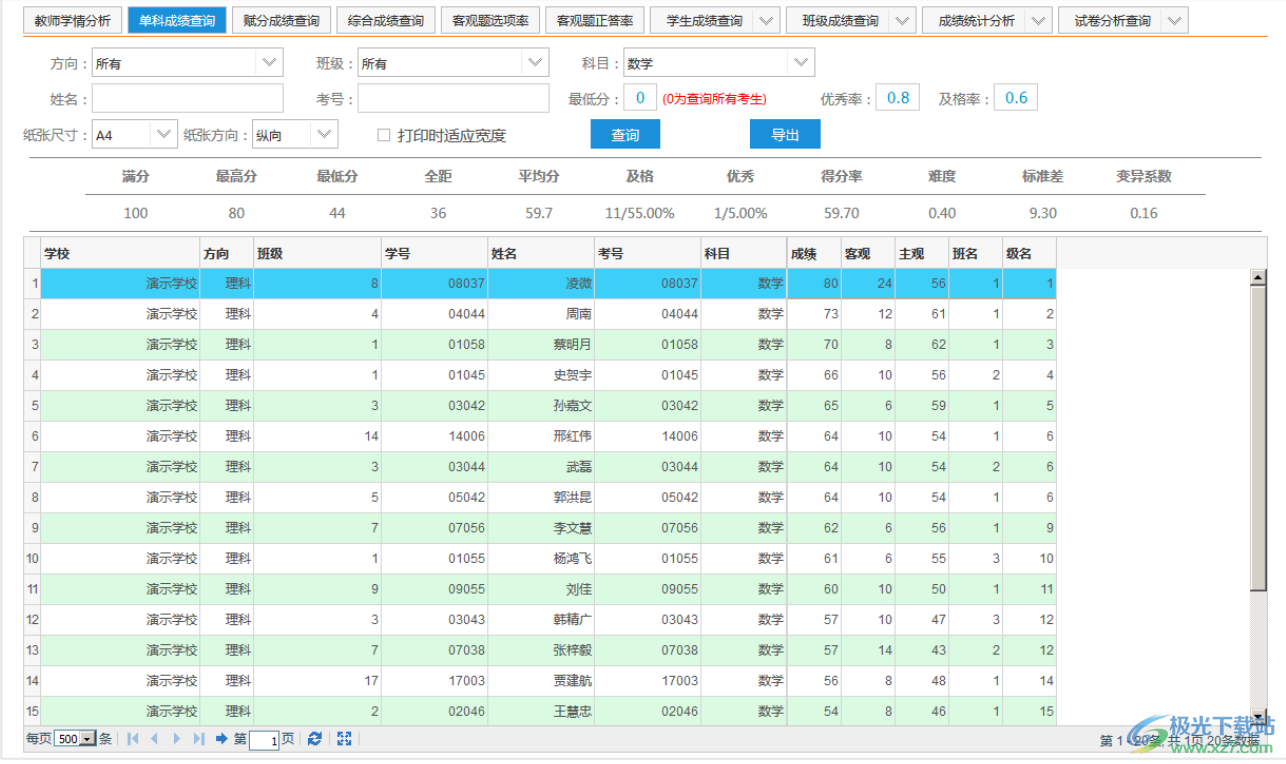Open 成绩统计分析 tab
This screenshot has height=764, width=1286.
(x=976, y=20)
